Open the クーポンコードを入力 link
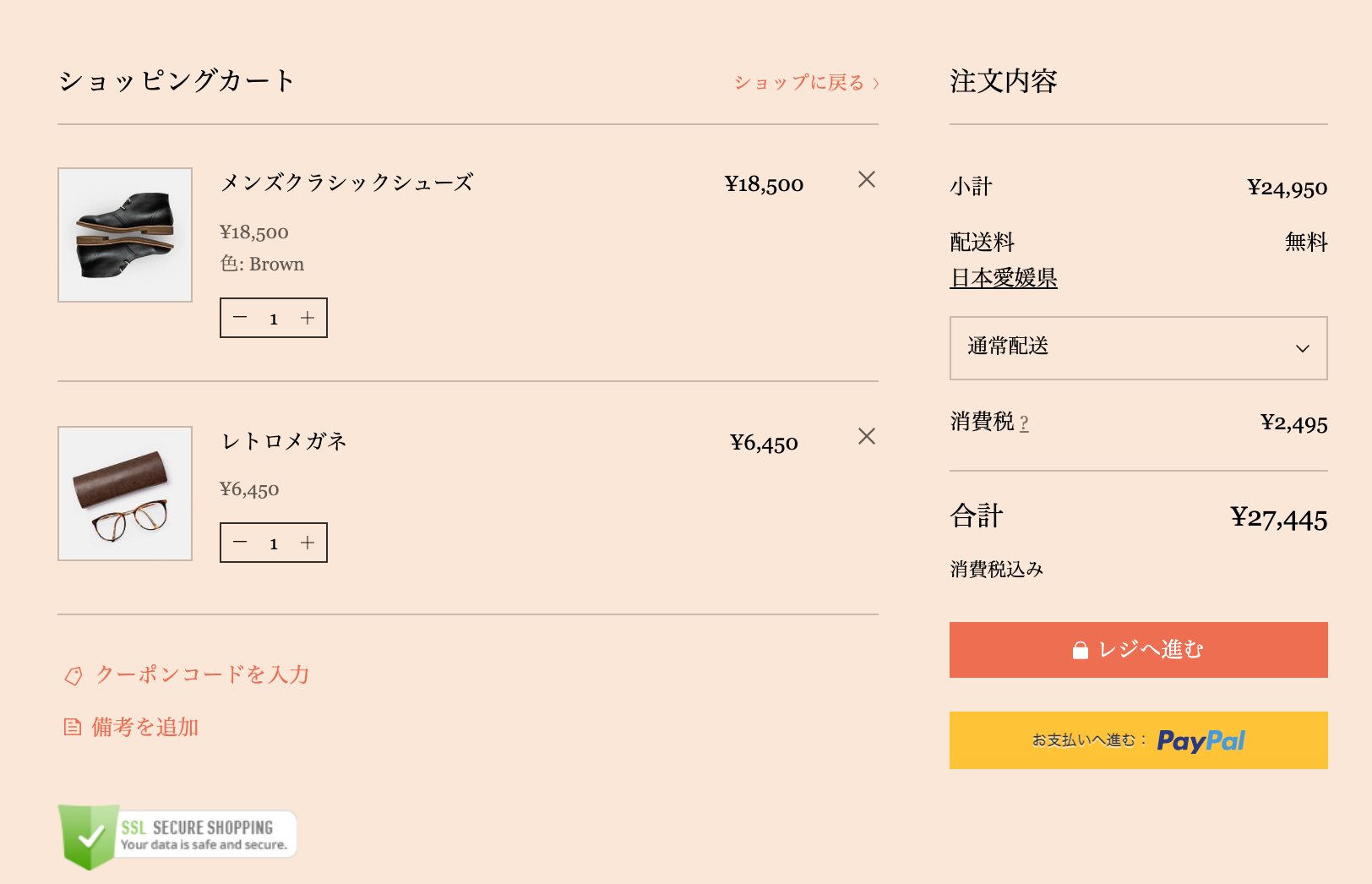 [203, 674]
